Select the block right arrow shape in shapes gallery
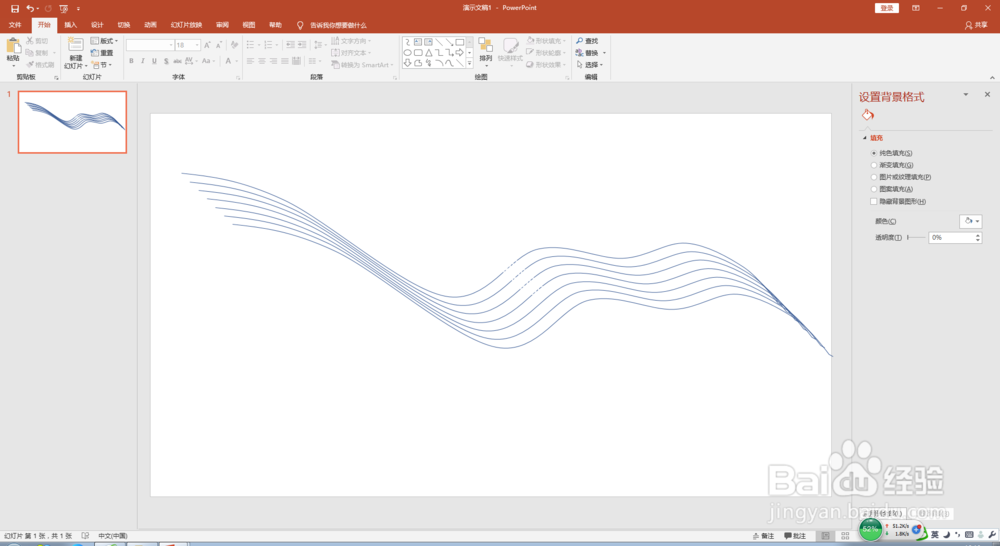Screen dimensions: 1000x546 [x=459, y=52]
